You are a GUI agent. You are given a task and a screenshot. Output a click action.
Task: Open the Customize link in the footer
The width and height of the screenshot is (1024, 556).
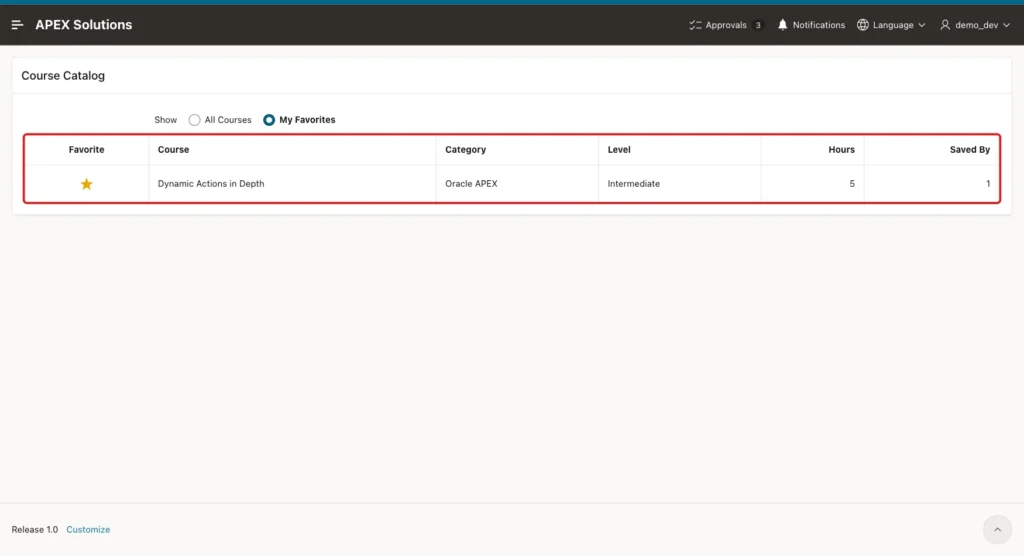click(x=88, y=530)
